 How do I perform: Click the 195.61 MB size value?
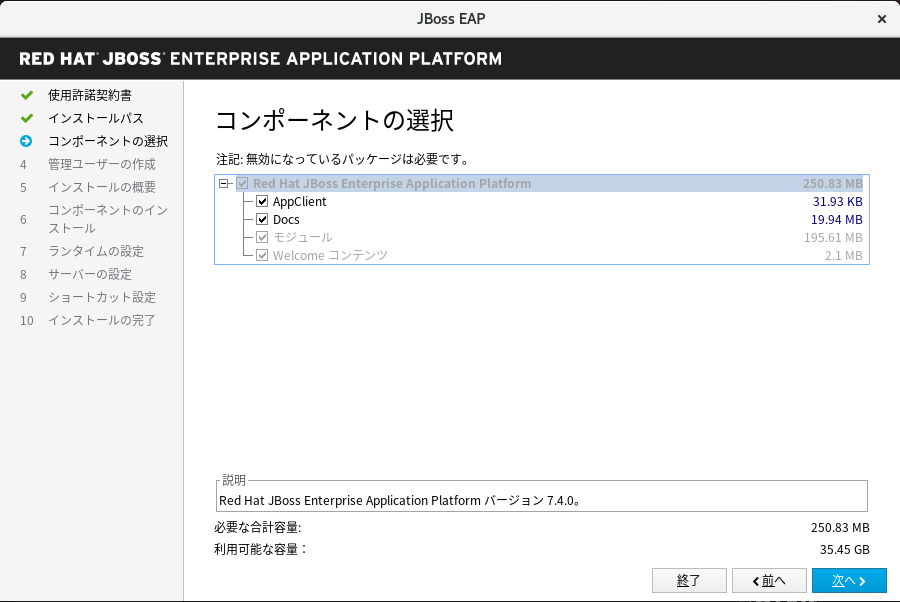(833, 237)
